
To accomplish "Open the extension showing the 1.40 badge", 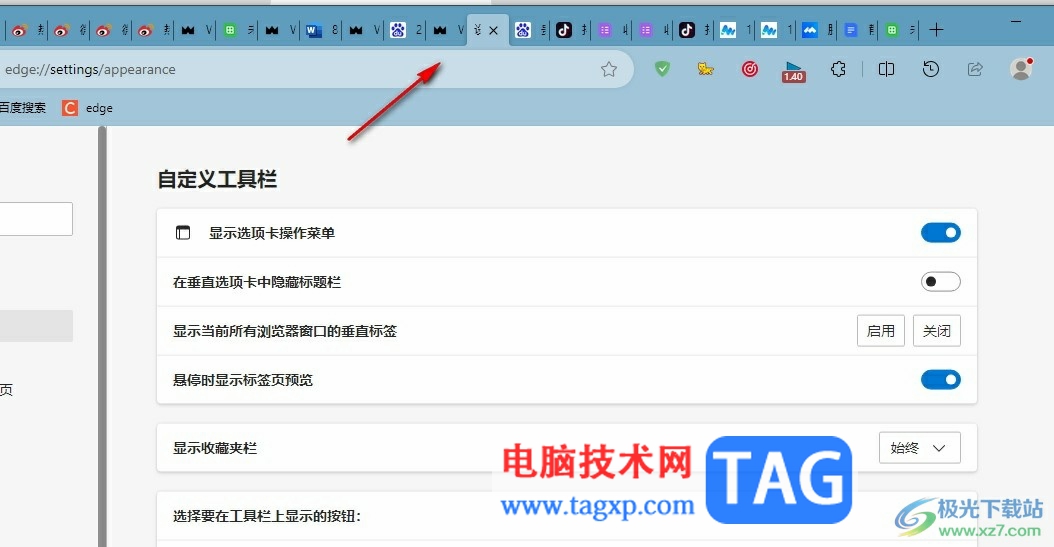I will pos(794,71).
